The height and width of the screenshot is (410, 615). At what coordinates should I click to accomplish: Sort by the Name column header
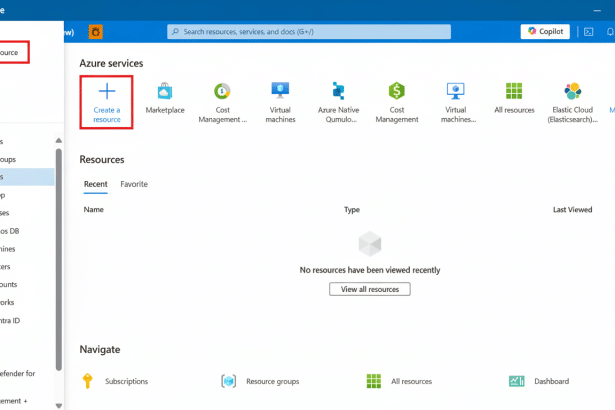click(x=93, y=210)
